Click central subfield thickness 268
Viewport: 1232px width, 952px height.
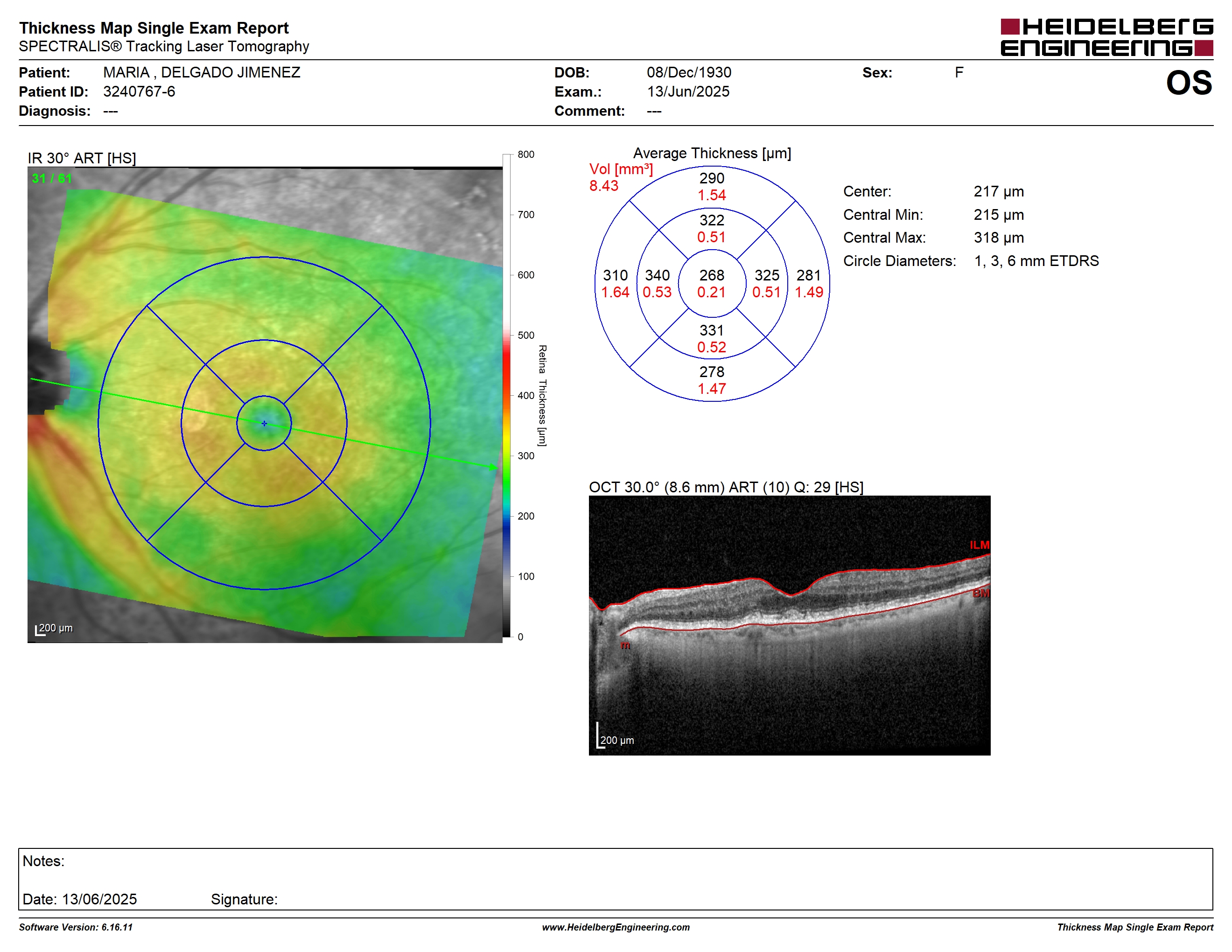click(712, 275)
